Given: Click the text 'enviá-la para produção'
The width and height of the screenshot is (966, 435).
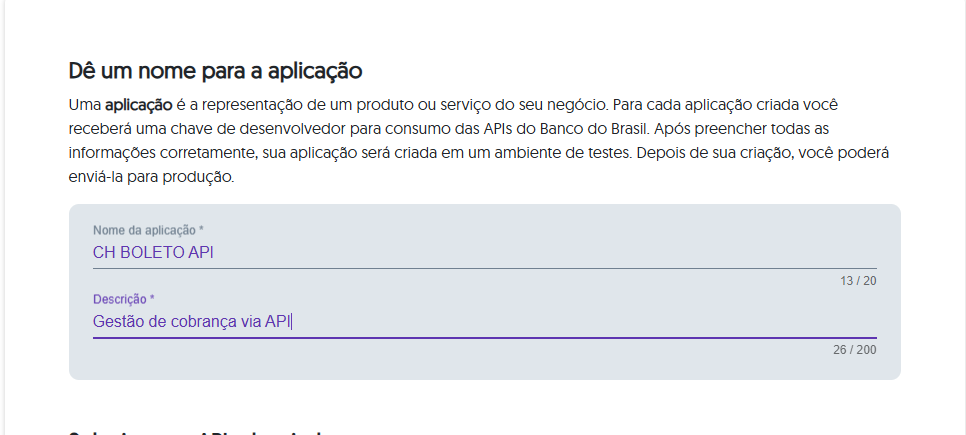Looking at the screenshot, I should [151, 177].
